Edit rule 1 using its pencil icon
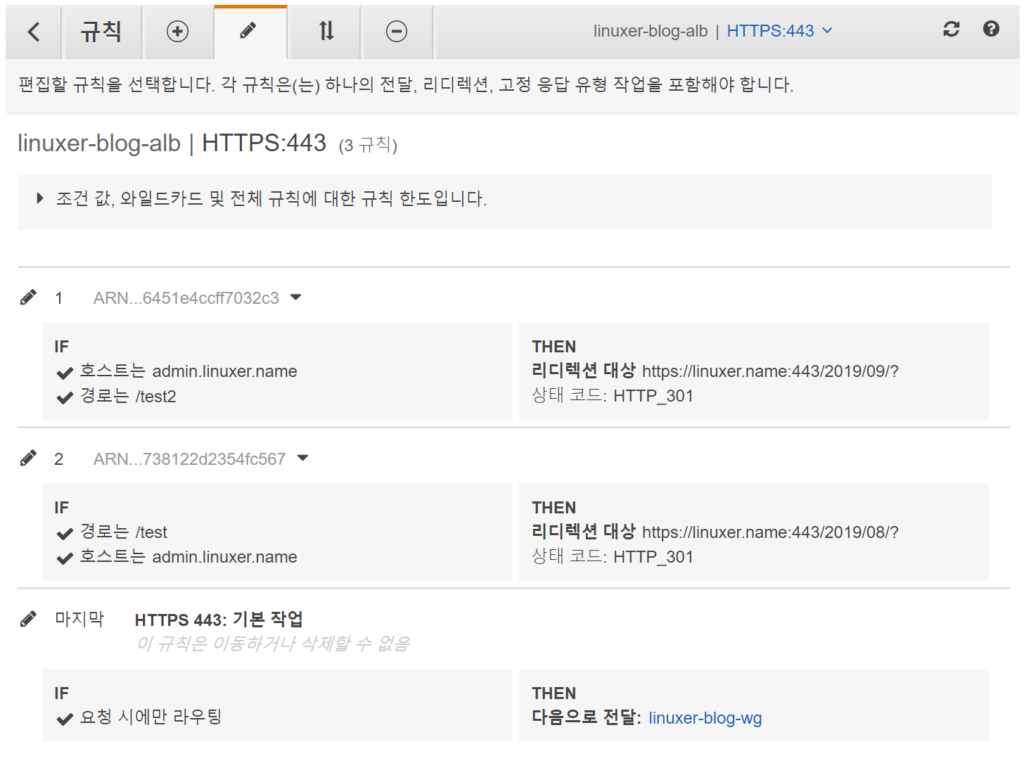The width and height of the screenshot is (1024, 775). pos(29,297)
